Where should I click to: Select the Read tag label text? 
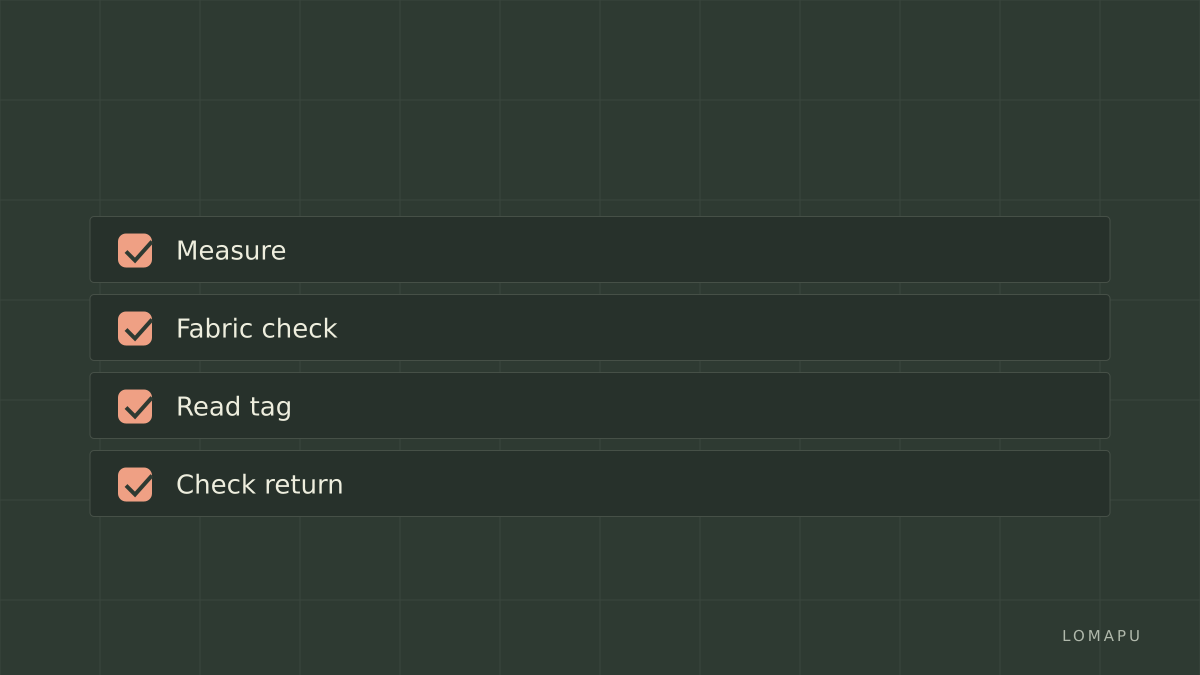tap(234, 407)
